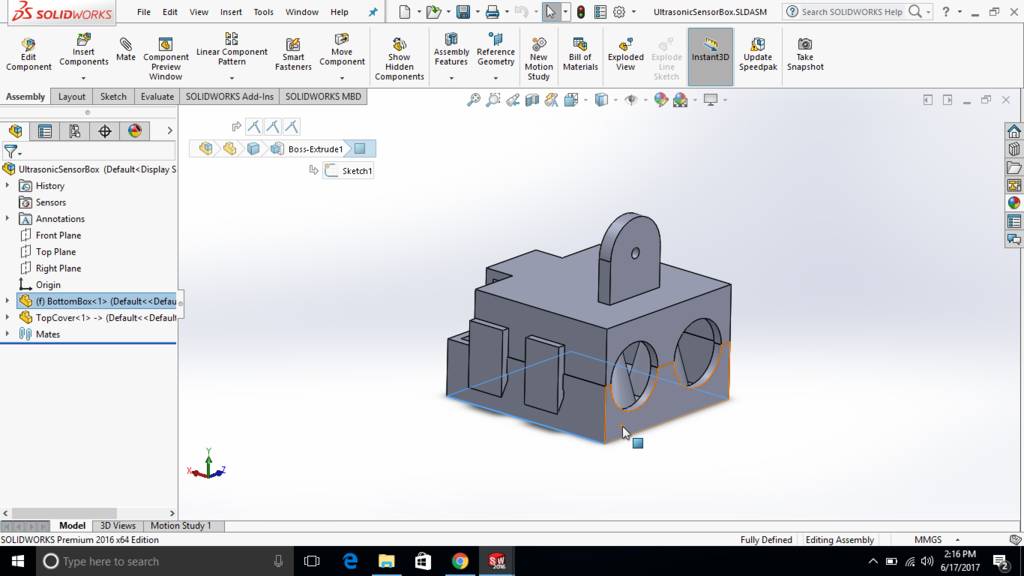Open the Tools menu
The height and width of the screenshot is (576, 1024).
pos(263,12)
